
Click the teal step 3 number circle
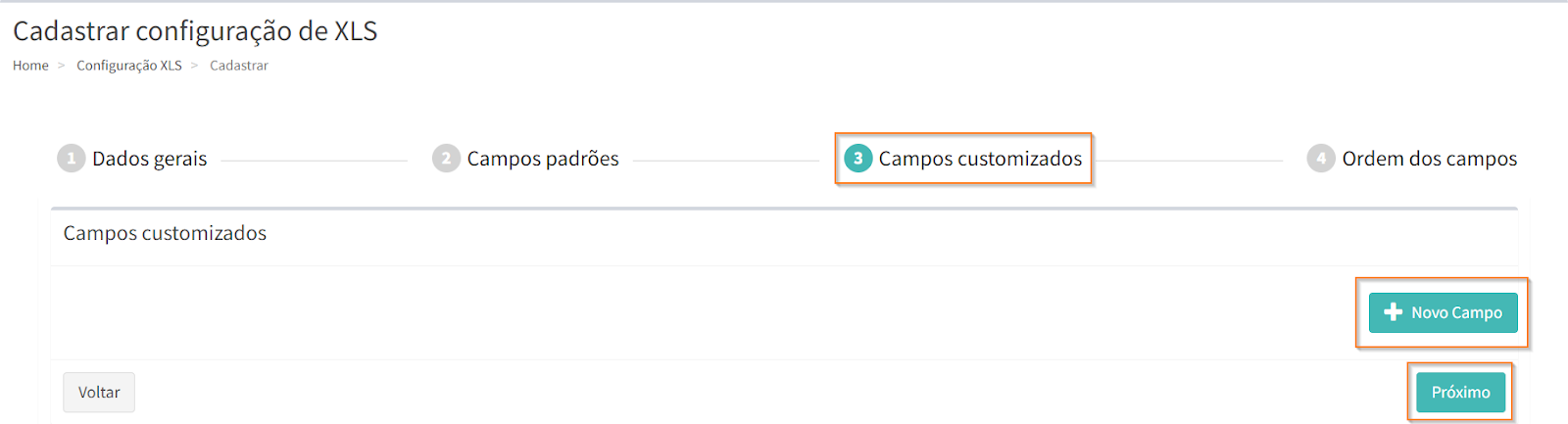pyautogui.click(x=857, y=159)
